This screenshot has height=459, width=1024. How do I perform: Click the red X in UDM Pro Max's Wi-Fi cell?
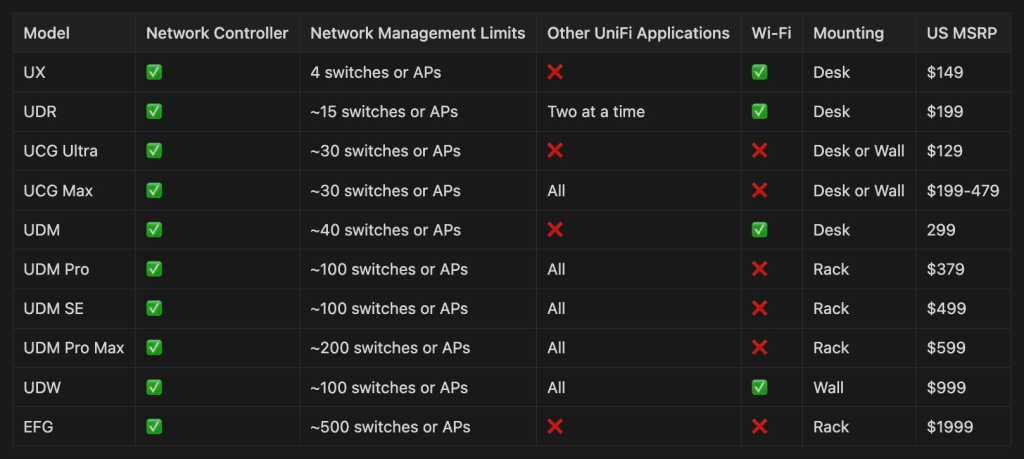point(760,348)
